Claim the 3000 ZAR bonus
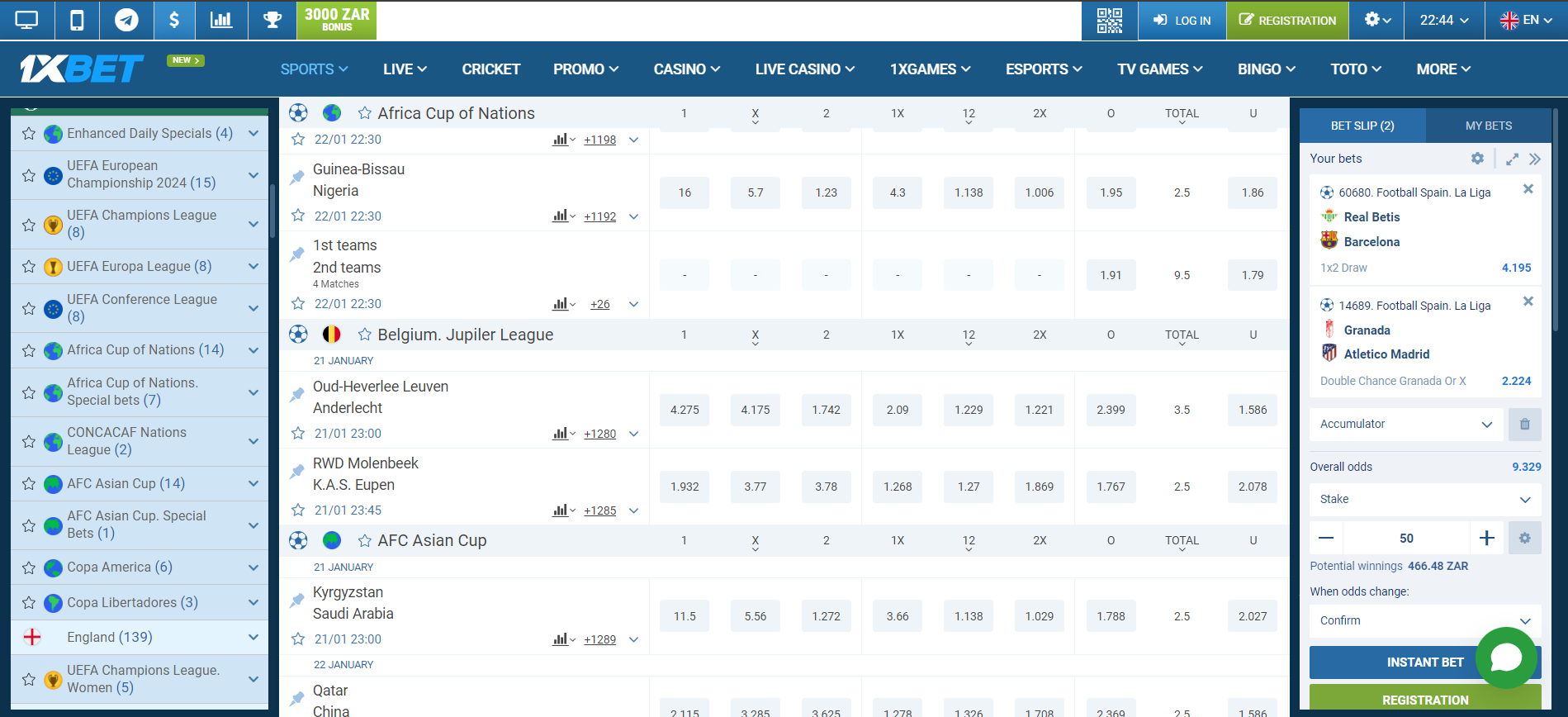 point(337,20)
